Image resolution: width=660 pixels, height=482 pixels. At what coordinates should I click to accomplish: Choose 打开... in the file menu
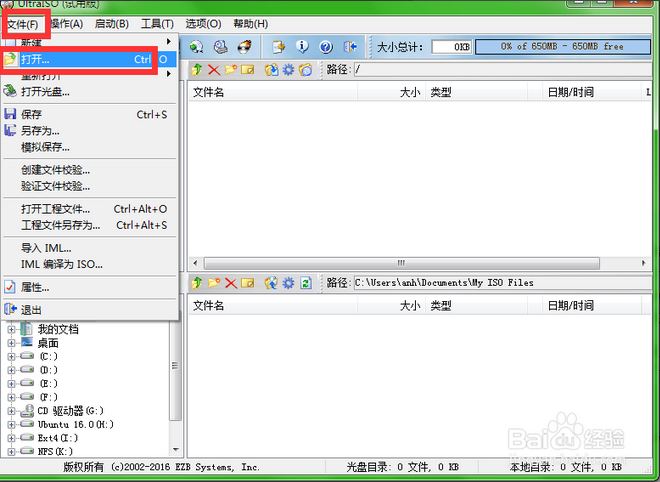89,59
